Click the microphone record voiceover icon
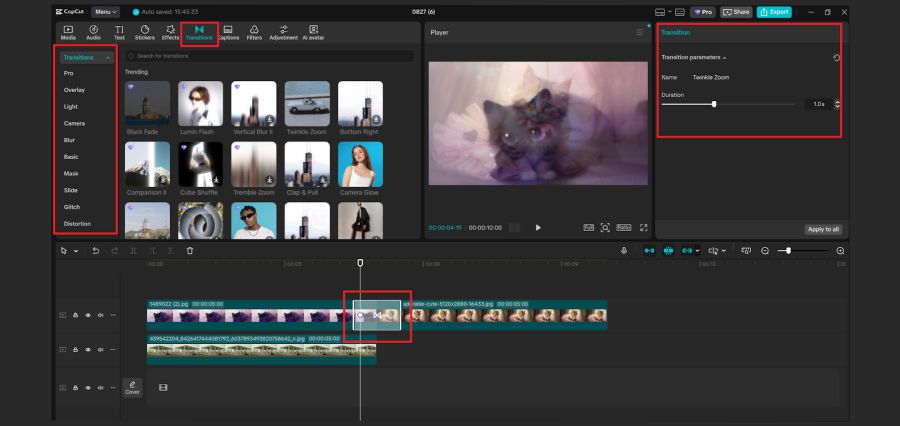This screenshot has width=900, height=426. tap(624, 251)
